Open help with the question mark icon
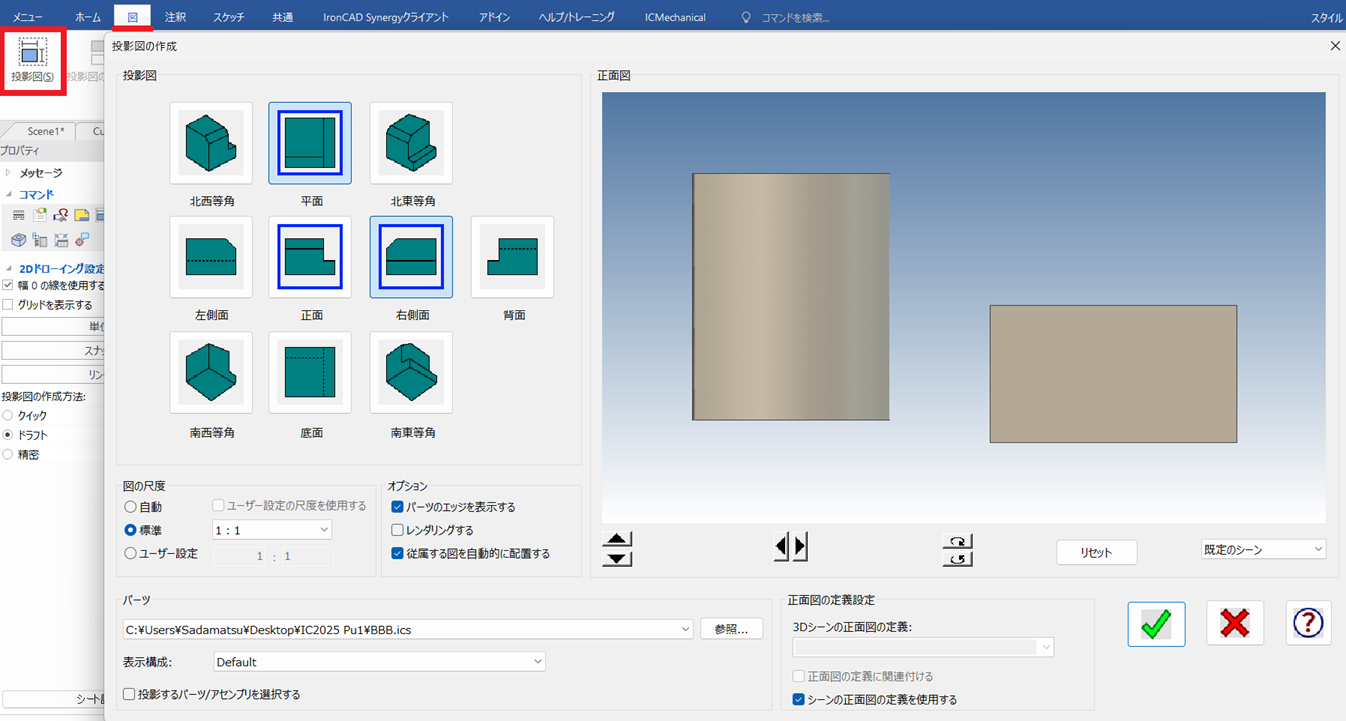The width and height of the screenshot is (1346, 721). pos(1308,624)
